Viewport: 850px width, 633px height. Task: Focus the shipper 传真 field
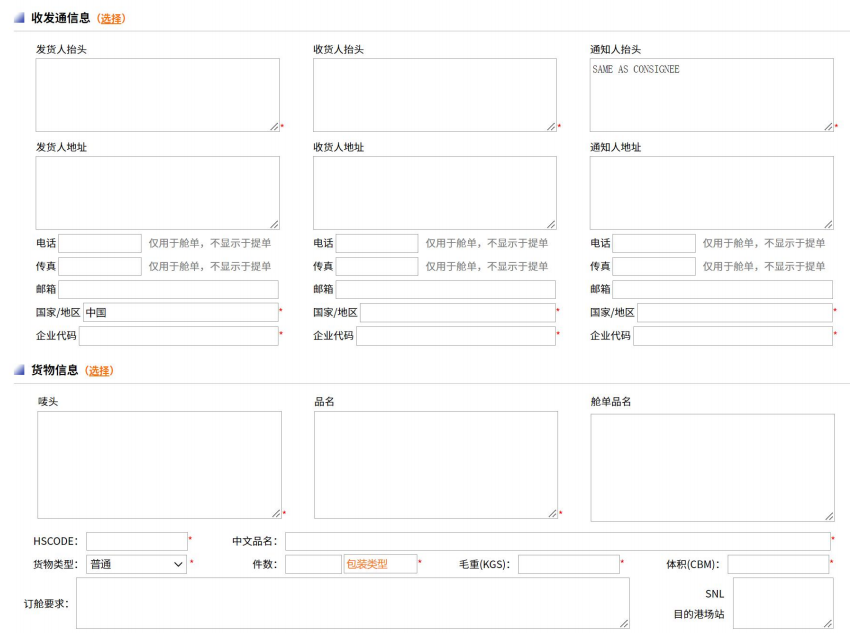[100, 267]
